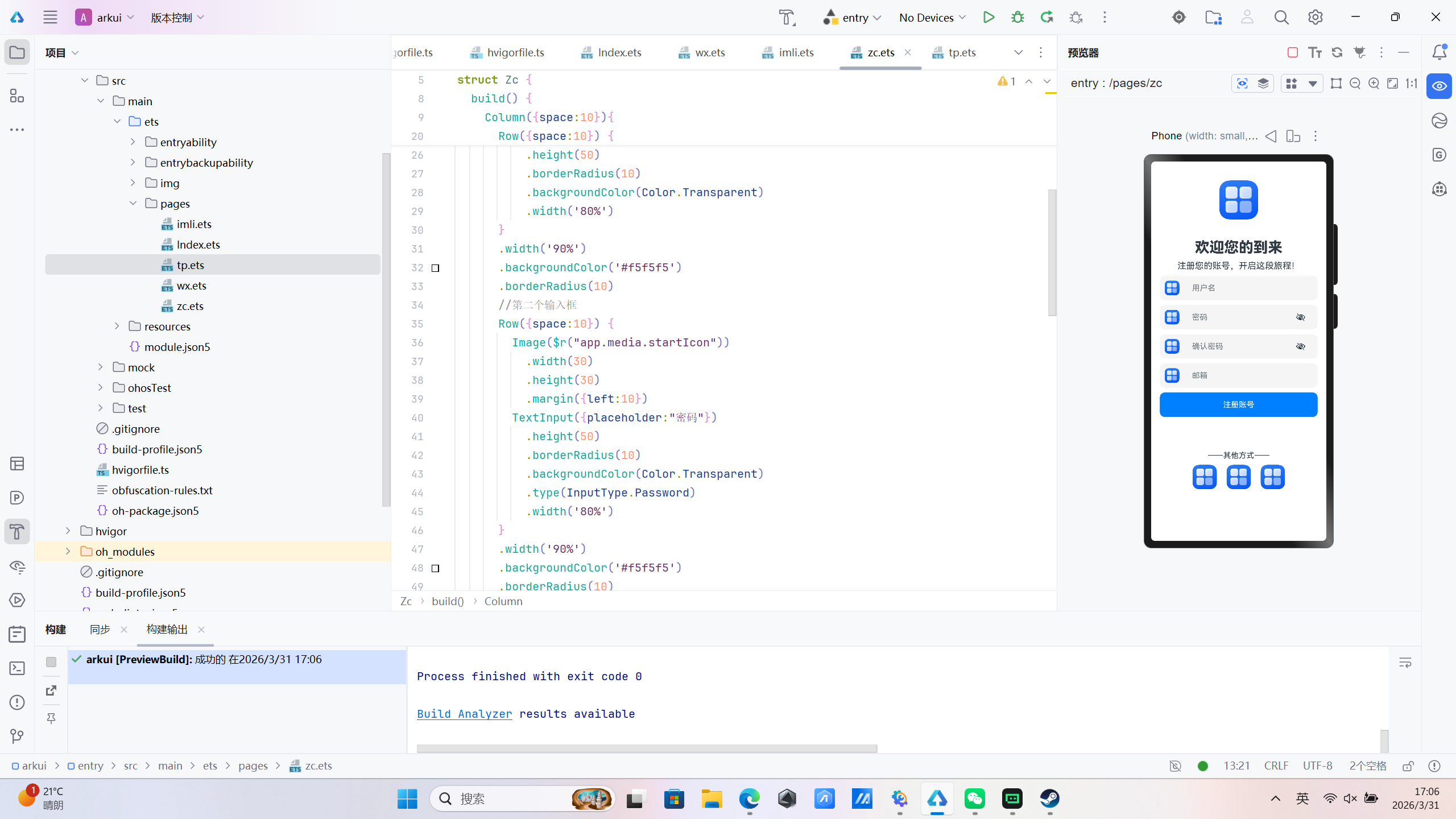Click the 注册账号 button in preview
Viewport: 1456px width, 819px height.
[x=1238, y=404]
